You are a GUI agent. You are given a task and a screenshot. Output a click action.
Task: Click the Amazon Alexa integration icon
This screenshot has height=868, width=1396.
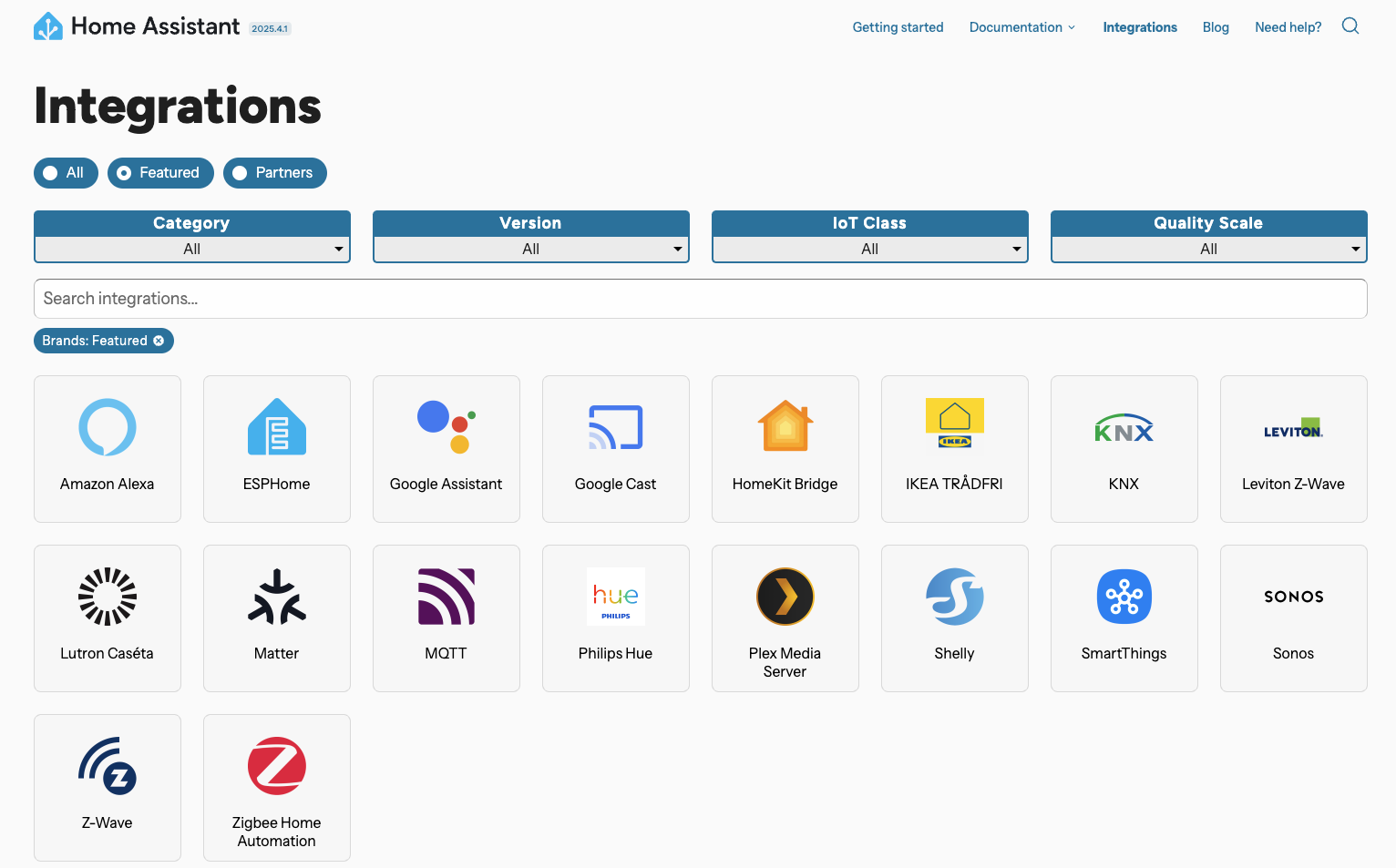pyautogui.click(x=108, y=427)
